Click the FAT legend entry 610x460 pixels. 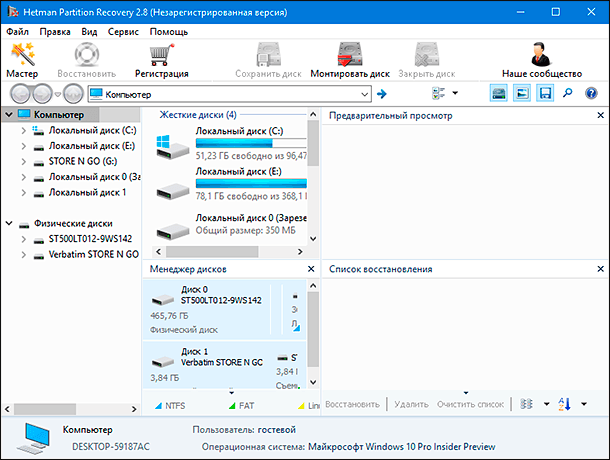coord(242,406)
